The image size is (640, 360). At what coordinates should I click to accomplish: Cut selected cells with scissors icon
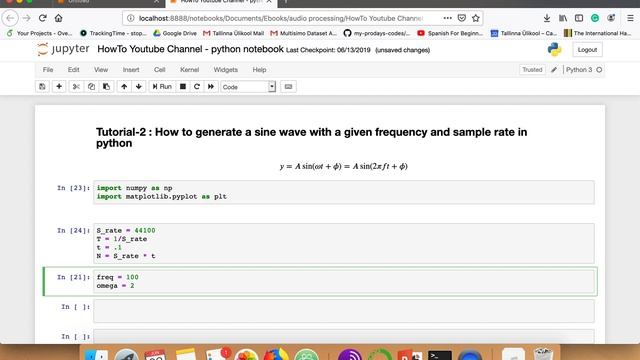[x=76, y=87]
